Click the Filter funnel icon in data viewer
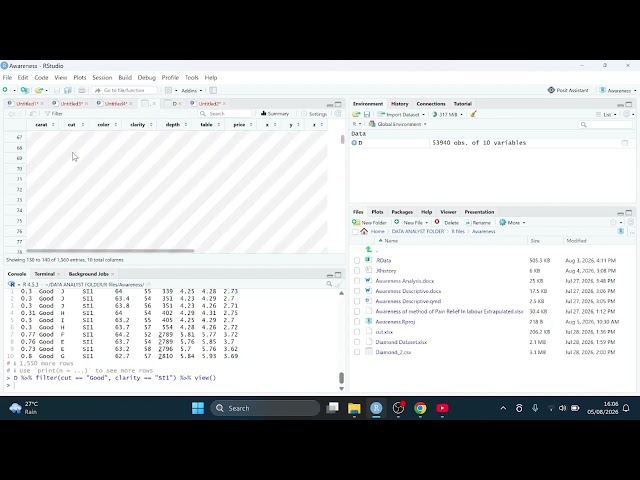The image size is (640, 480). click(48, 113)
